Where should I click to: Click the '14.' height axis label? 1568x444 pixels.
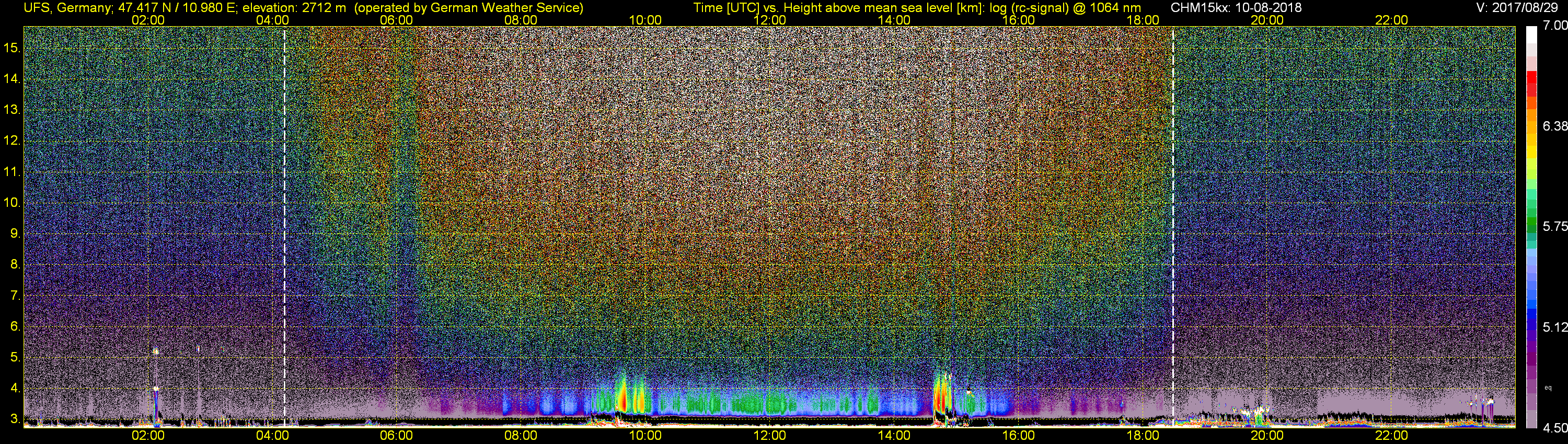tap(11, 78)
